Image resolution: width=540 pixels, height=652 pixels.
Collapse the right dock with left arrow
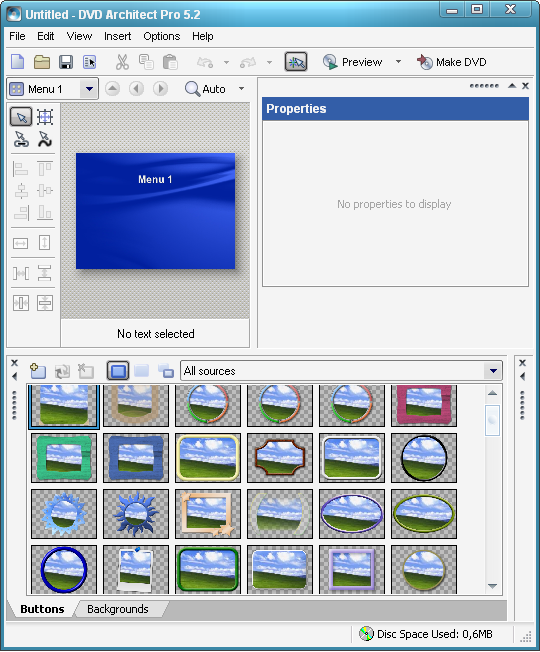click(523, 376)
